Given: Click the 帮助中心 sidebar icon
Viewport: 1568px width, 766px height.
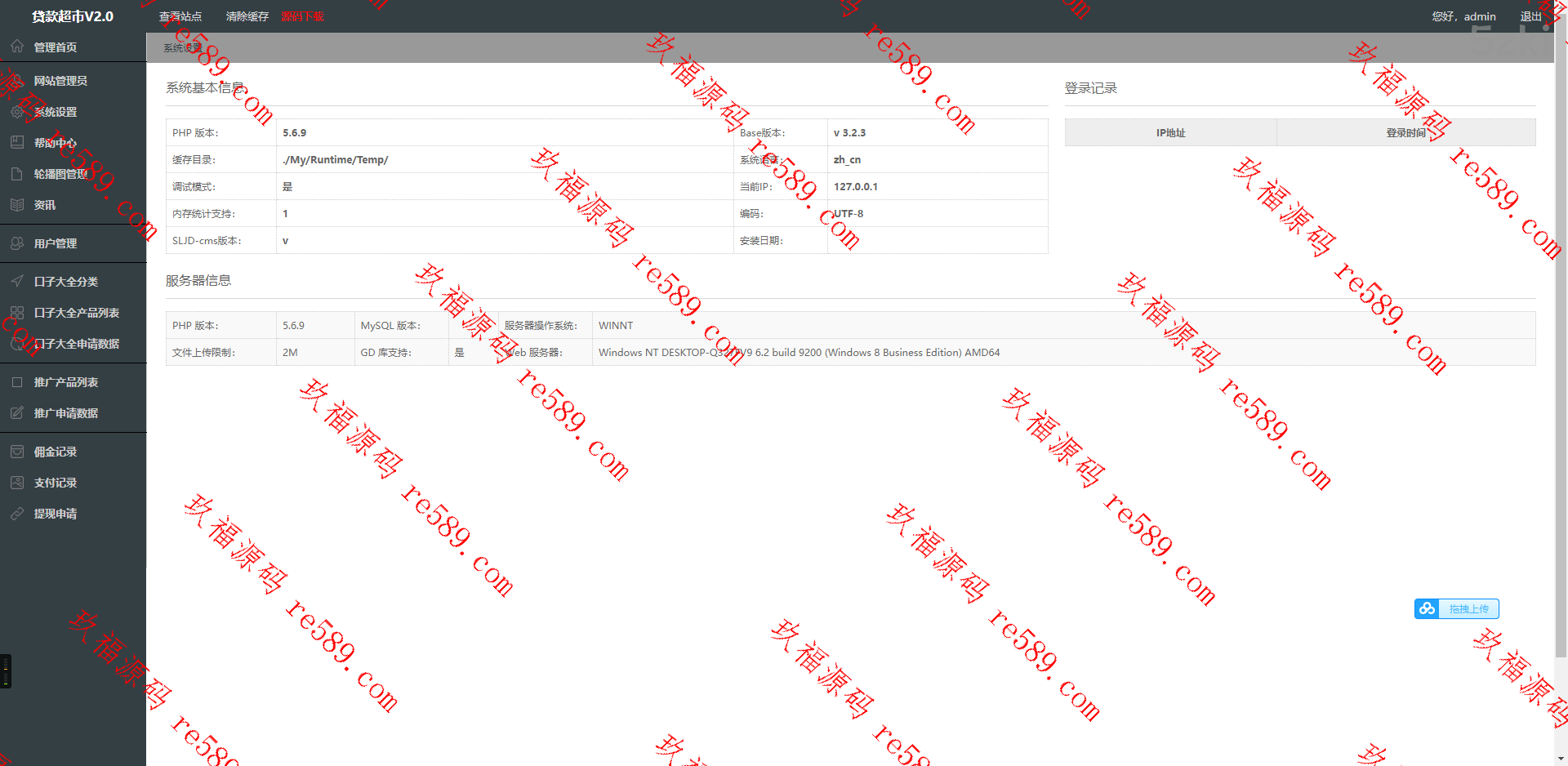Looking at the screenshot, I should point(17,142).
